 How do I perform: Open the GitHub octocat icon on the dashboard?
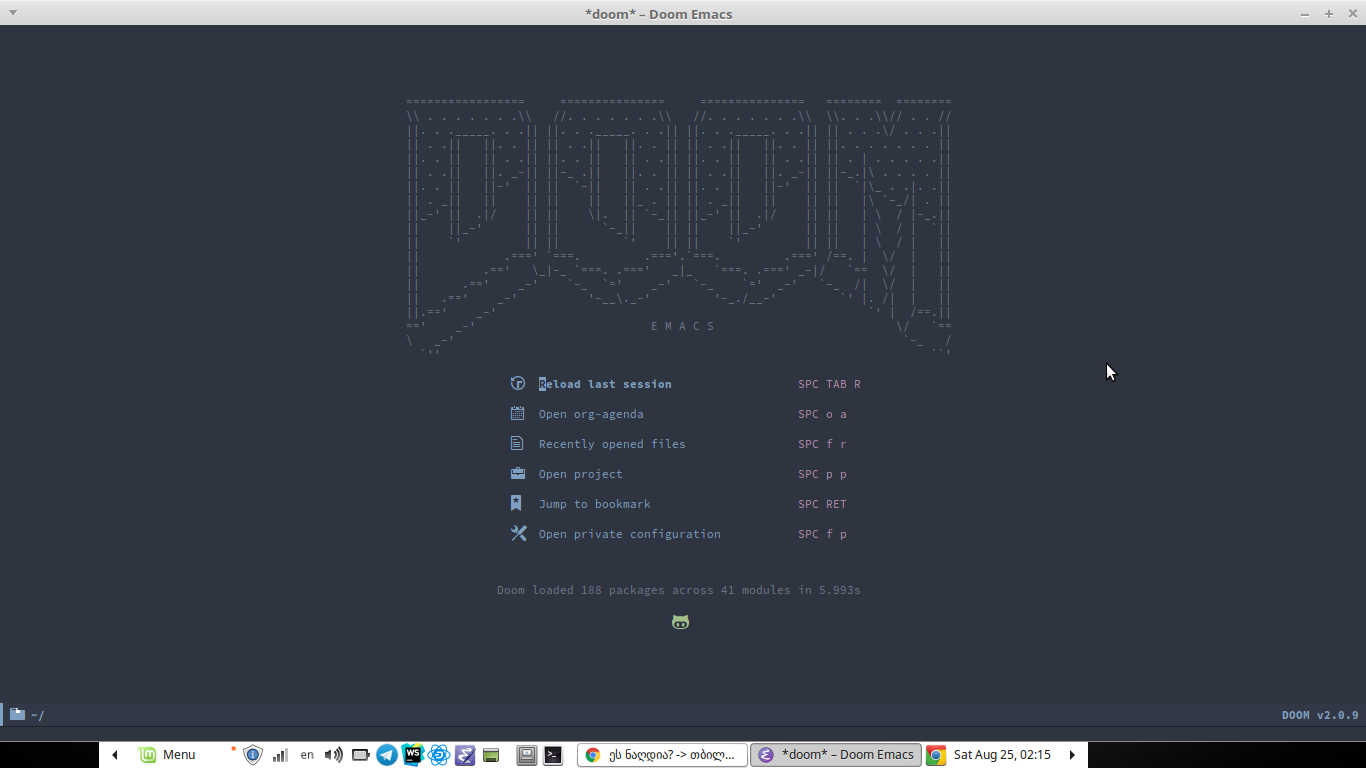click(681, 622)
